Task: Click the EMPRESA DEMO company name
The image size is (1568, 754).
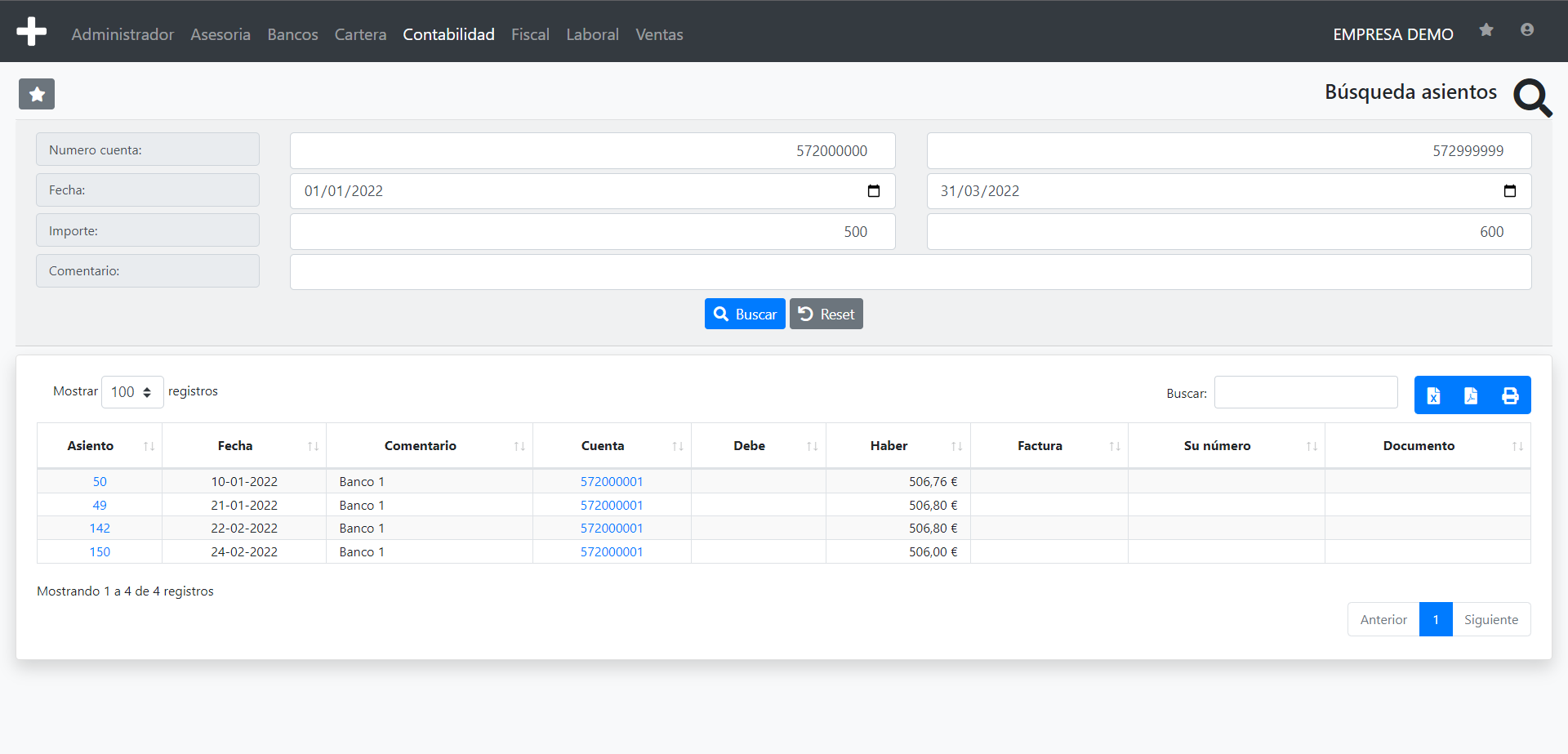Action: [1393, 34]
